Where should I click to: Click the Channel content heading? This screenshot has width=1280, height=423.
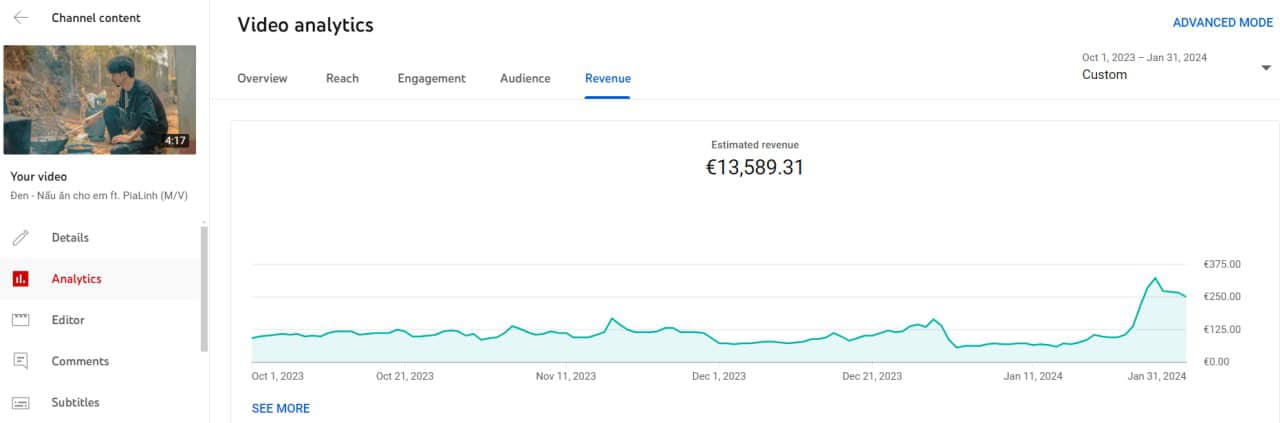(x=96, y=18)
